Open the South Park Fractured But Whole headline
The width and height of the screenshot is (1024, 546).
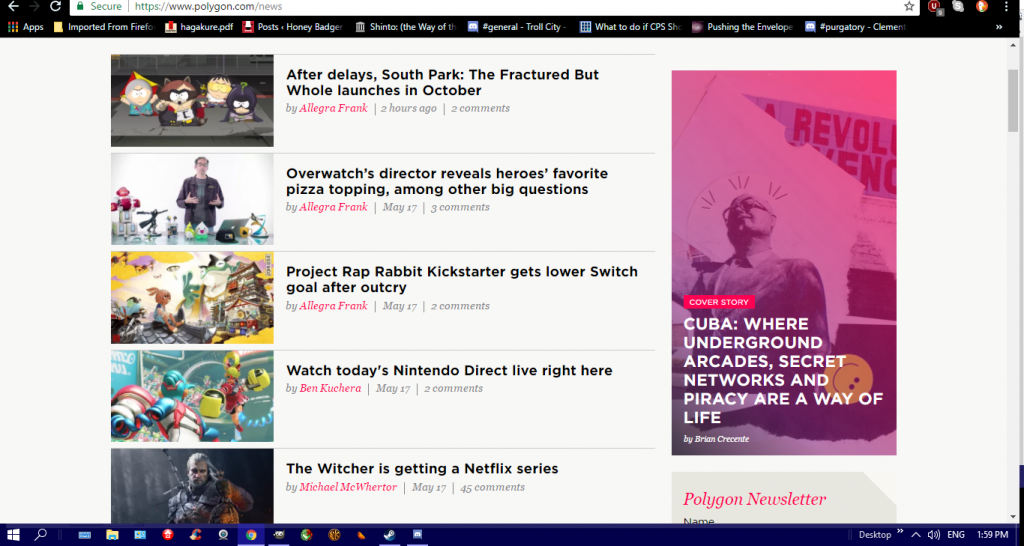442,82
